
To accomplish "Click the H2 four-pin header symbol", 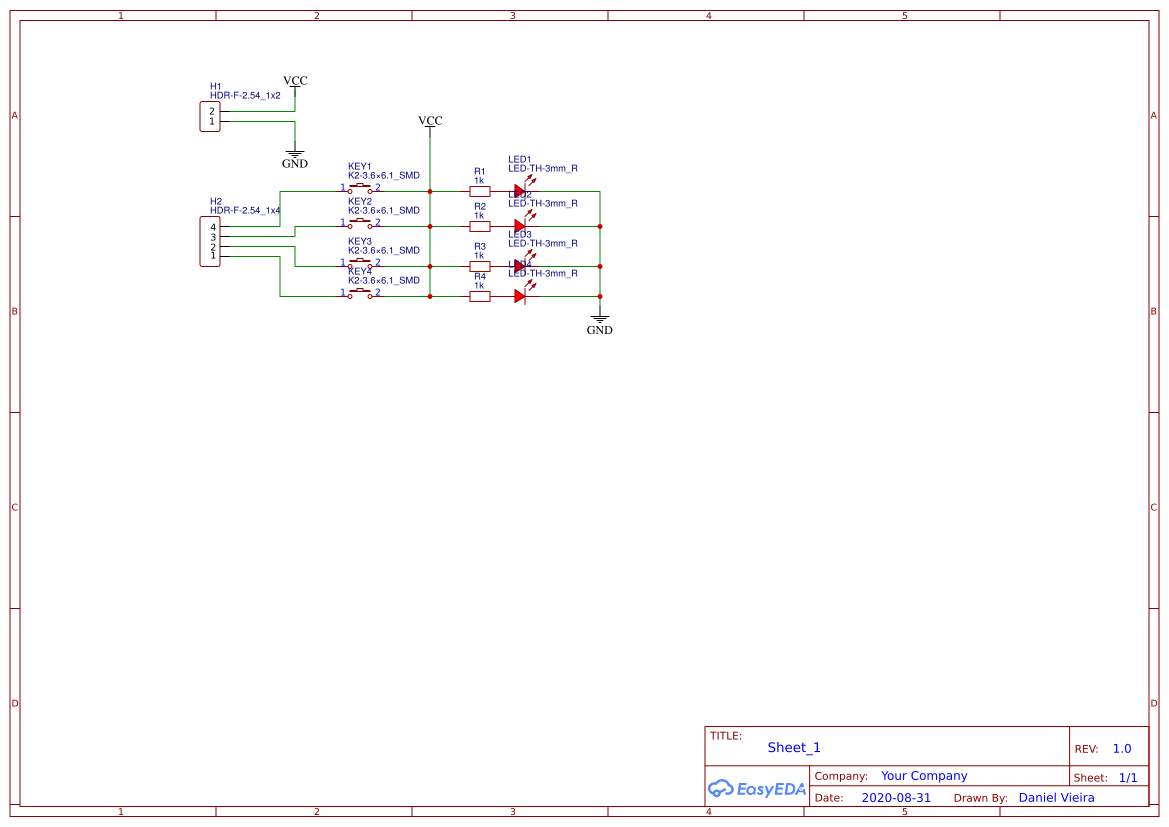I will tap(210, 242).
